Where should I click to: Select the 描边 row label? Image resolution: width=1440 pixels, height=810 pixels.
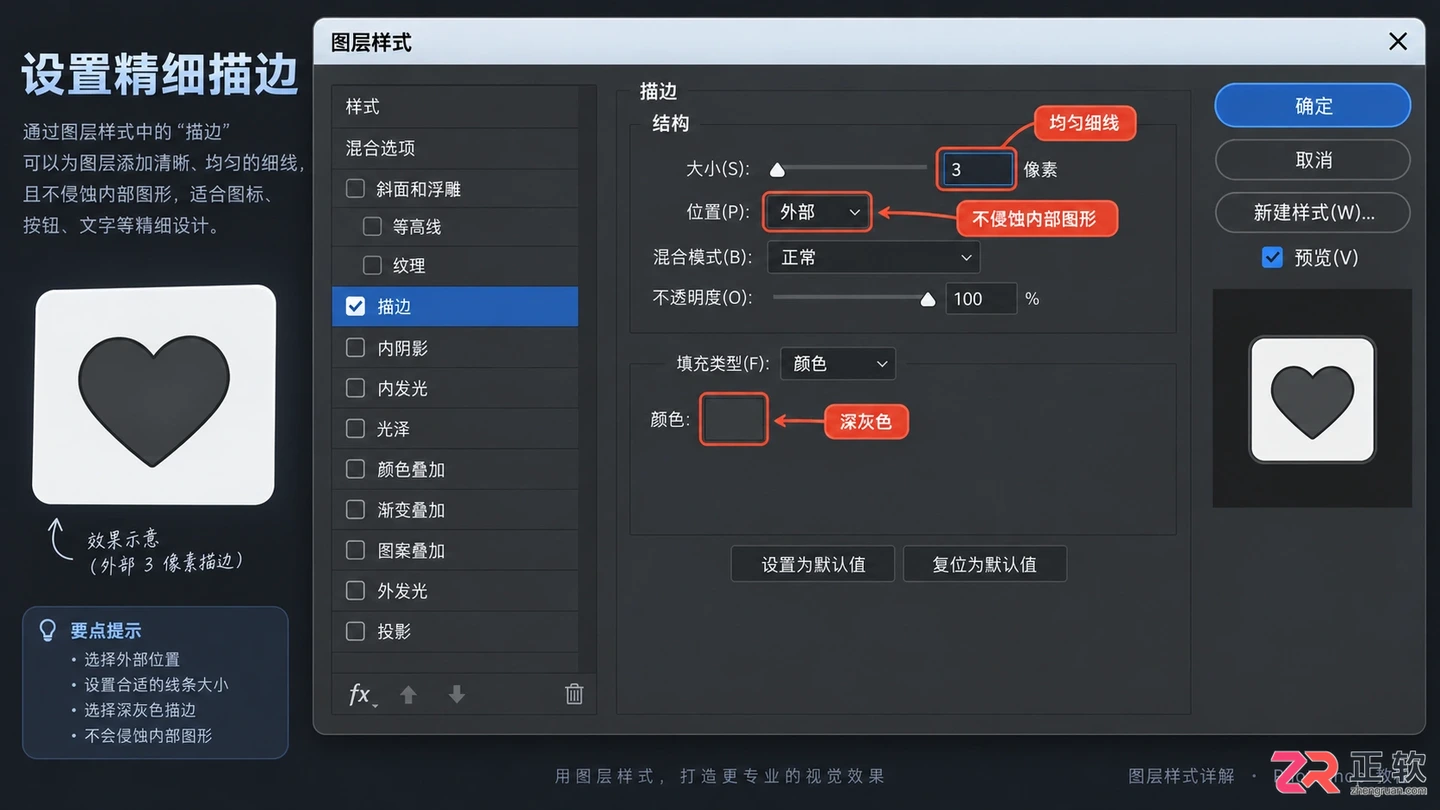[394, 307]
